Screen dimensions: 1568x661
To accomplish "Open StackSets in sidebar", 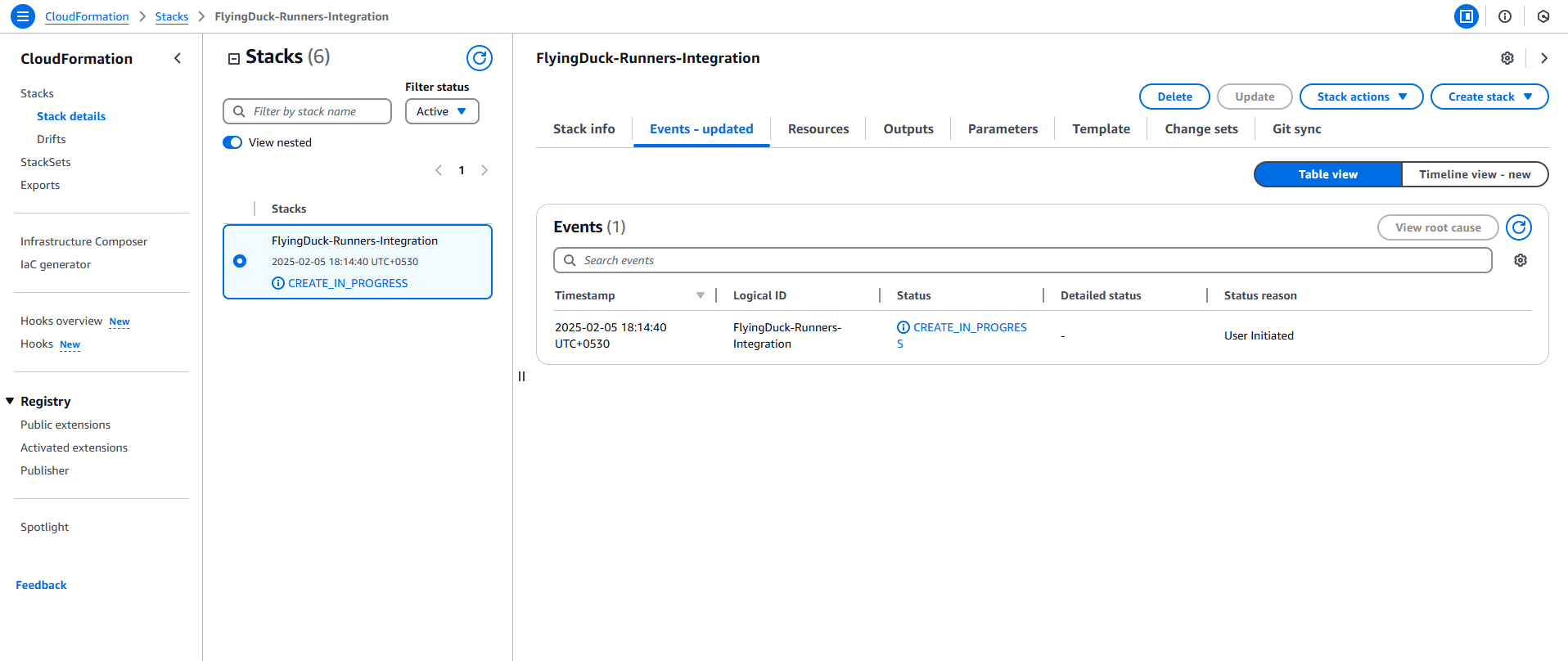I will 46,162.
